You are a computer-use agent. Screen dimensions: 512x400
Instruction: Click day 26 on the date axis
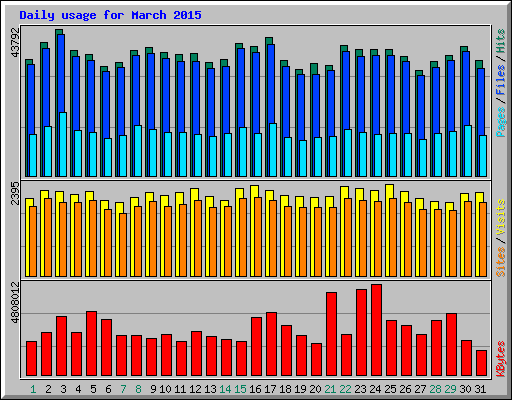coord(405,389)
